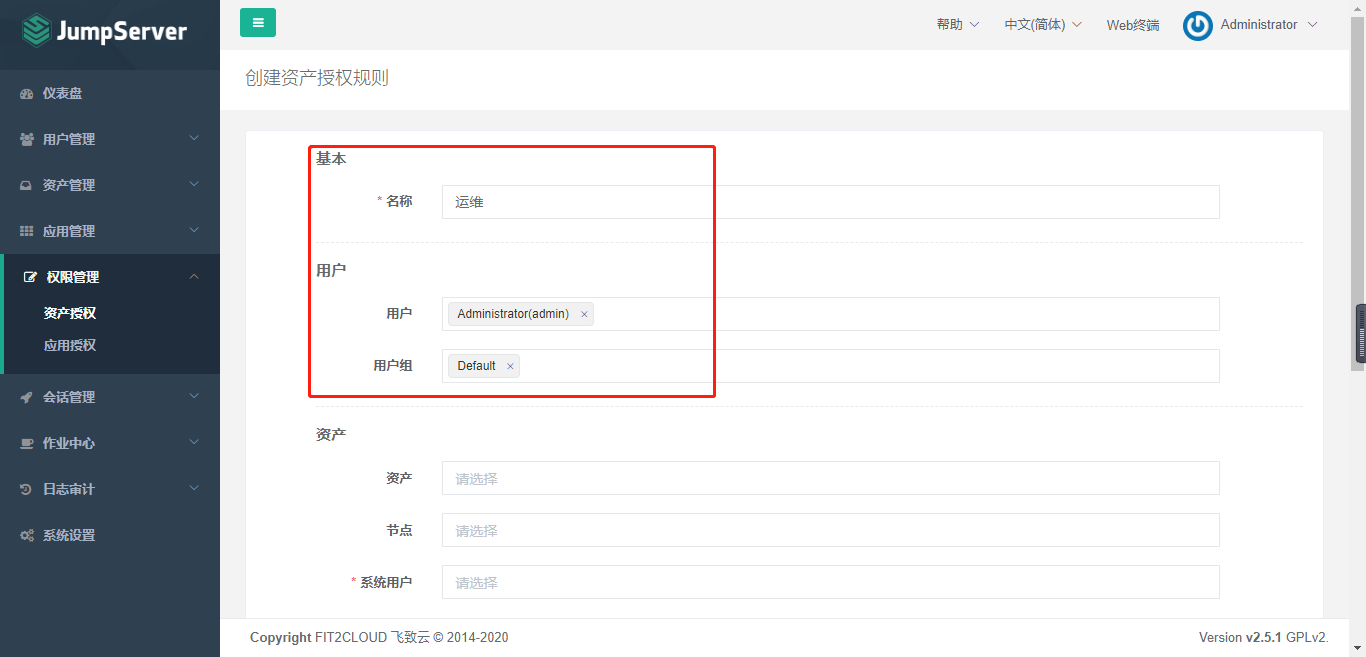Viewport: 1366px width, 657px height.
Task: Click the JumpServer logo icon
Action: (x=37, y=30)
